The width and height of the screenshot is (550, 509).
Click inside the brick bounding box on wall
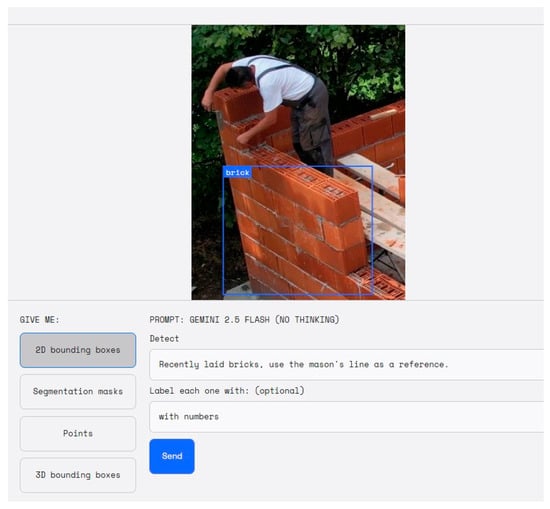coord(298,230)
